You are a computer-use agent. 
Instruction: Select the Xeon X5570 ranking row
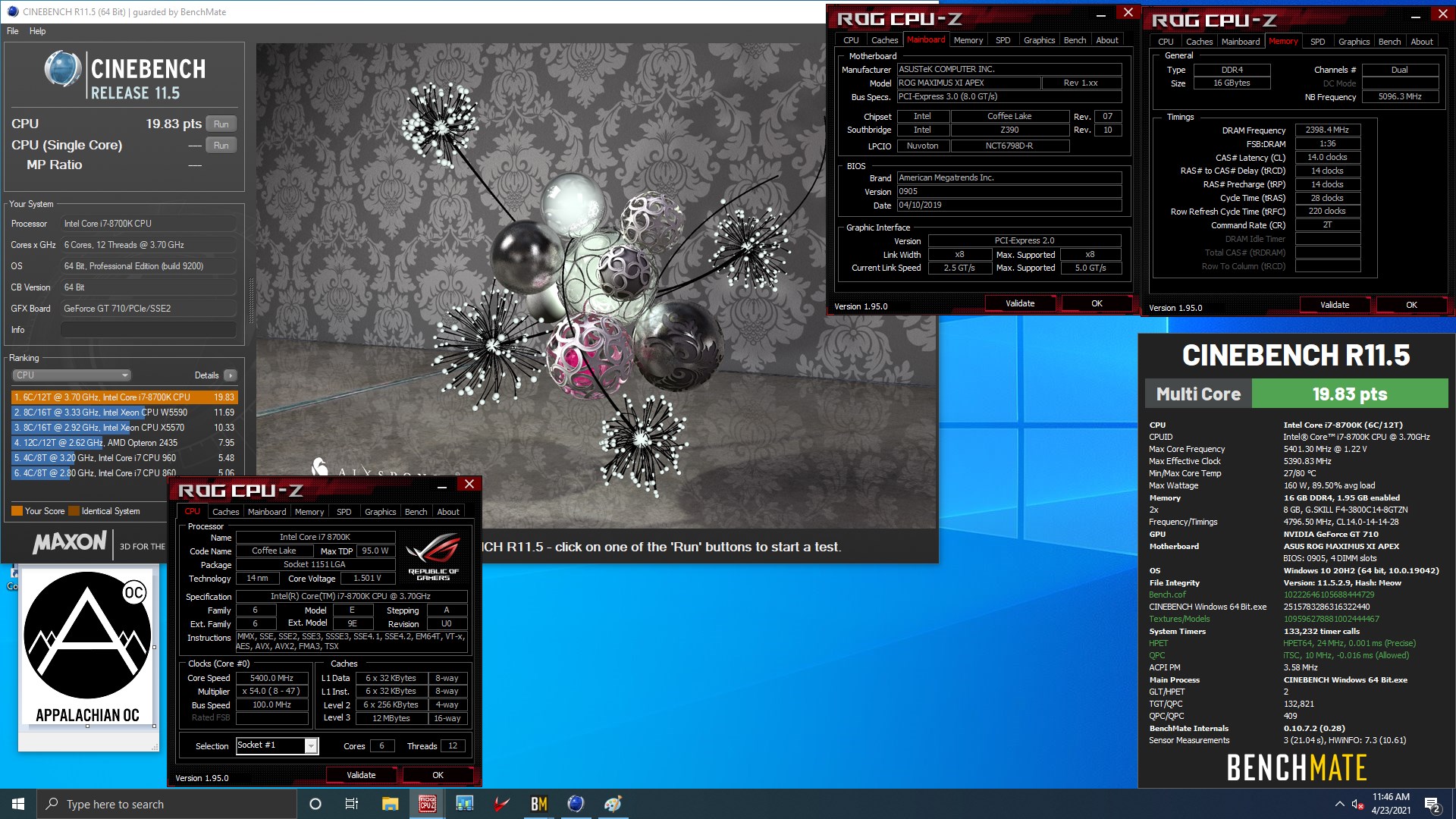click(124, 428)
